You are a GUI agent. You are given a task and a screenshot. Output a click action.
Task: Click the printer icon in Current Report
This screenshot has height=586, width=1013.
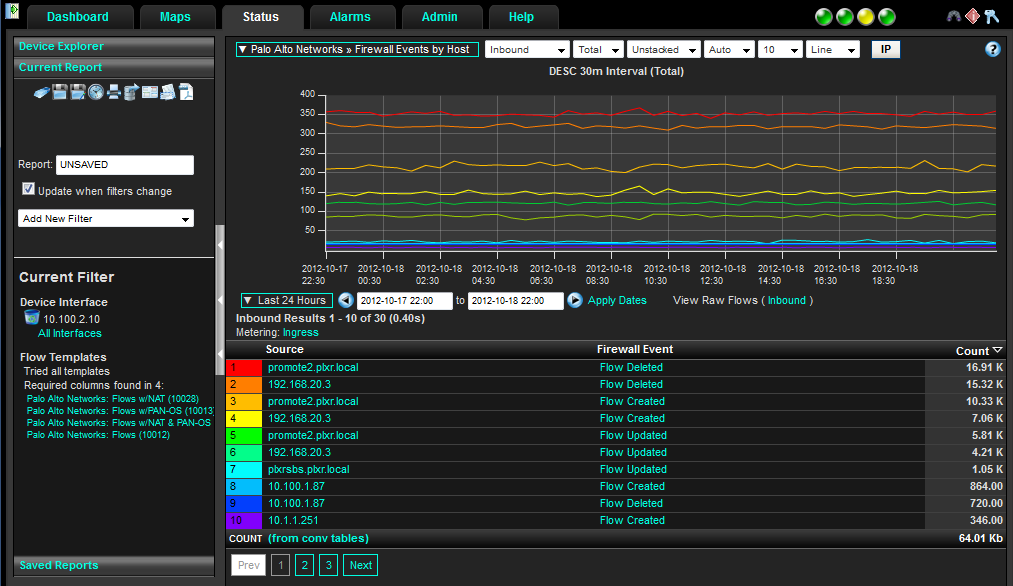pyautogui.click(x=114, y=92)
